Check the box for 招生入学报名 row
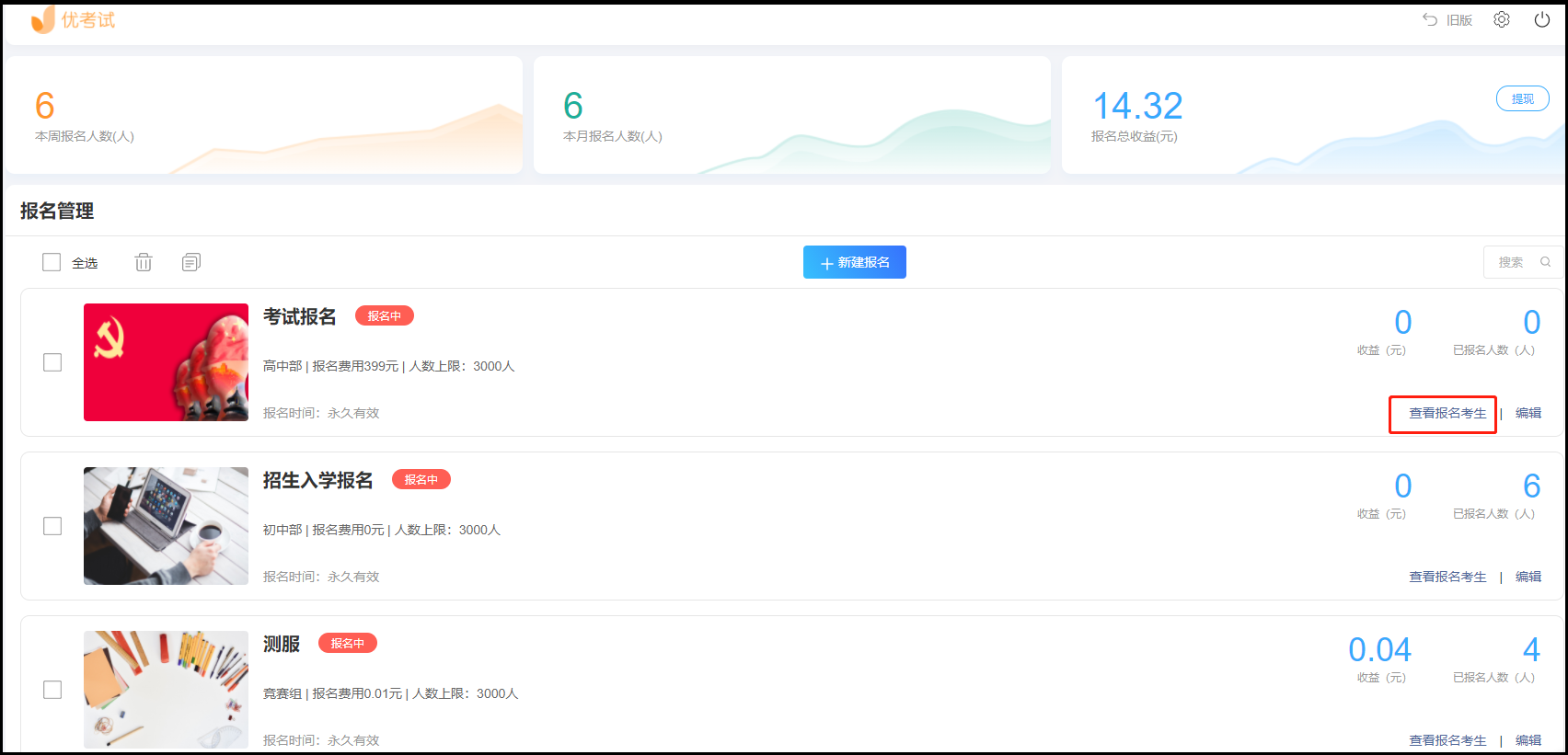 pos(52,526)
